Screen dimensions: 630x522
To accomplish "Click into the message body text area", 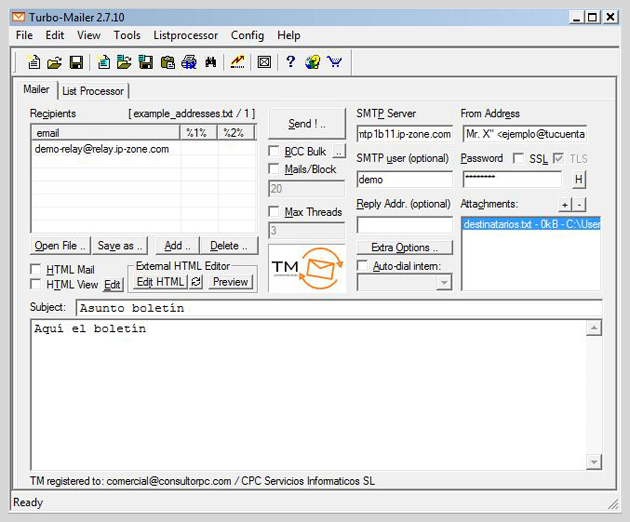I will [309, 395].
